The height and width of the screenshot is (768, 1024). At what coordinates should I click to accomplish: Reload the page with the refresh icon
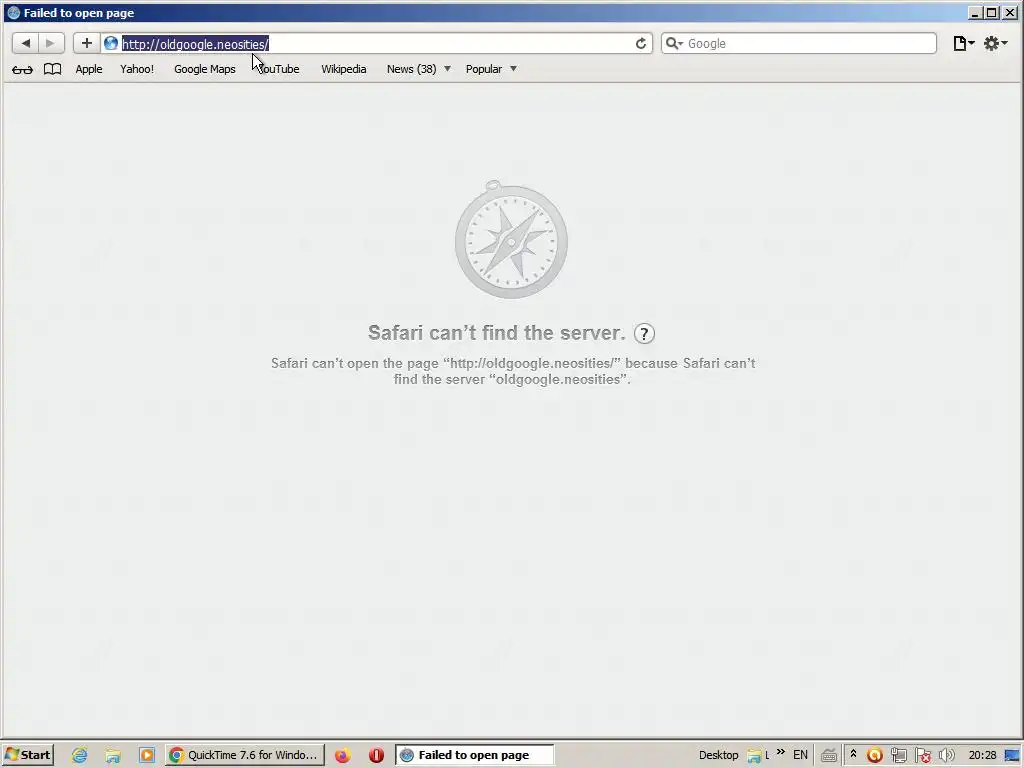click(x=641, y=43)
